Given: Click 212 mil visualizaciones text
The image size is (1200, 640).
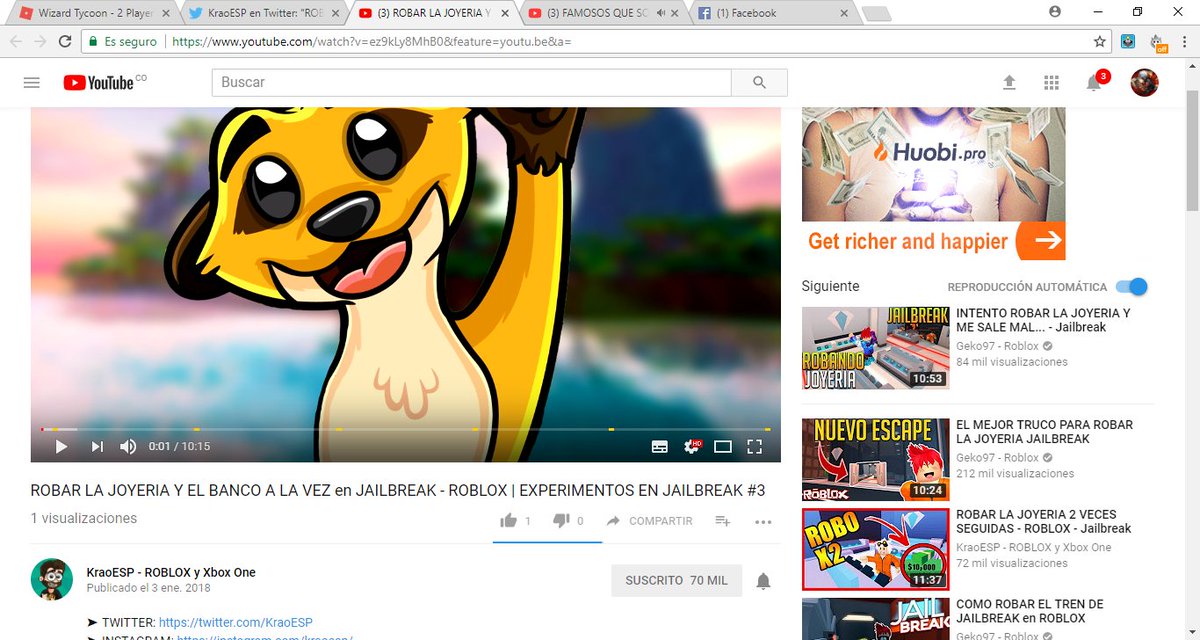Looking at the screenshot, I should coord(1015,474).
